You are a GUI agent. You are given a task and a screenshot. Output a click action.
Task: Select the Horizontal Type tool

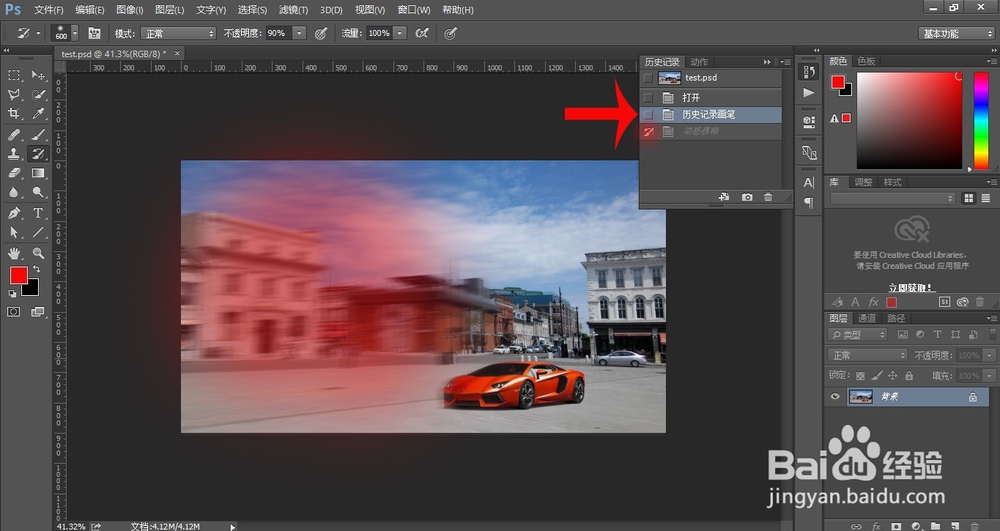tap(38, 213)
